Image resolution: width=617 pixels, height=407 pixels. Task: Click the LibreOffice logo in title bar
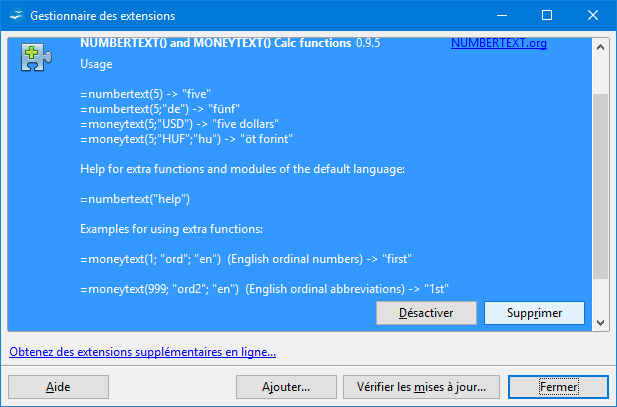(x=17, y=15)
